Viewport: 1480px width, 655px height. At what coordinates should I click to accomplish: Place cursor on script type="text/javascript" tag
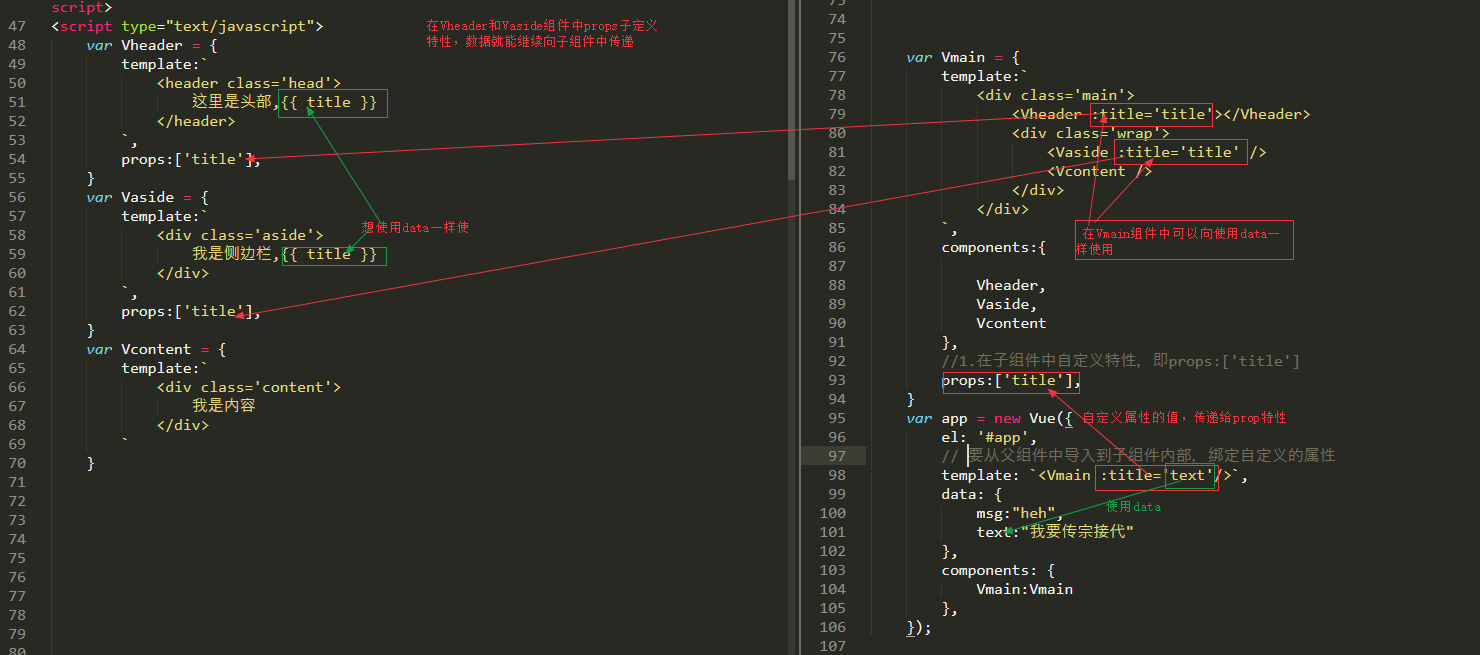[x=187, y=26]
